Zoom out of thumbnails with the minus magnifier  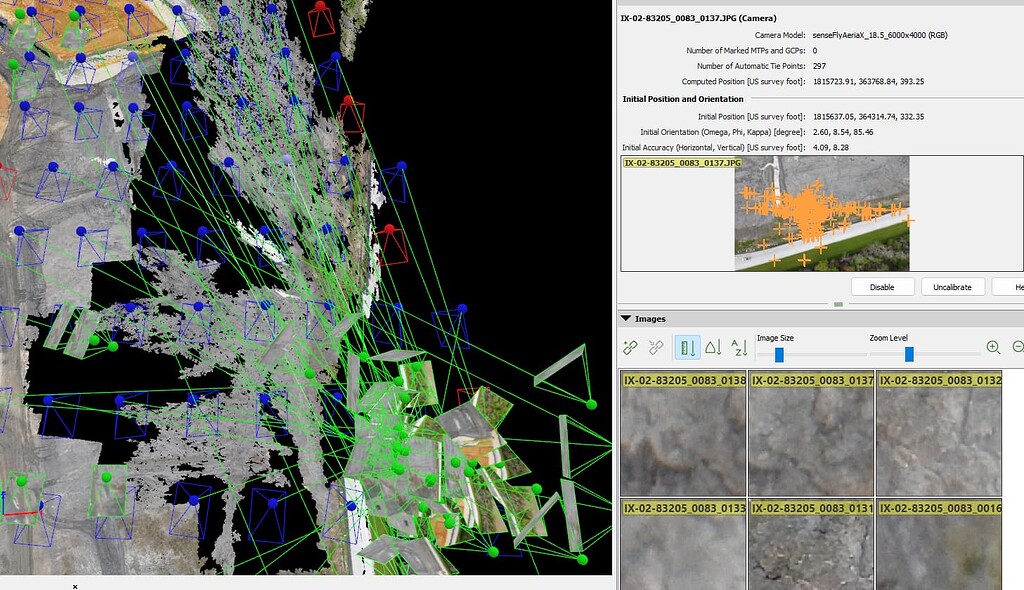(x=1018, y=346)
